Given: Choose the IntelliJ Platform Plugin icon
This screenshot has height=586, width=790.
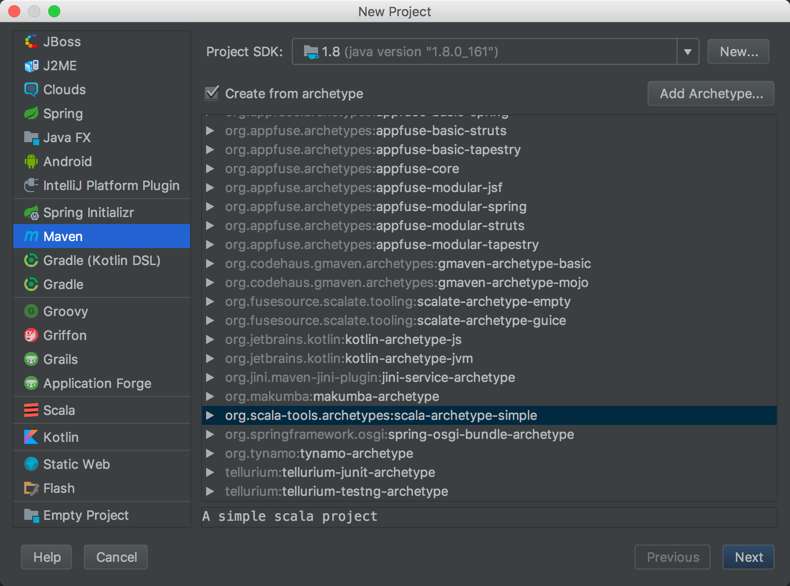Looking at the screenshot, I should (x=31, y=185).
